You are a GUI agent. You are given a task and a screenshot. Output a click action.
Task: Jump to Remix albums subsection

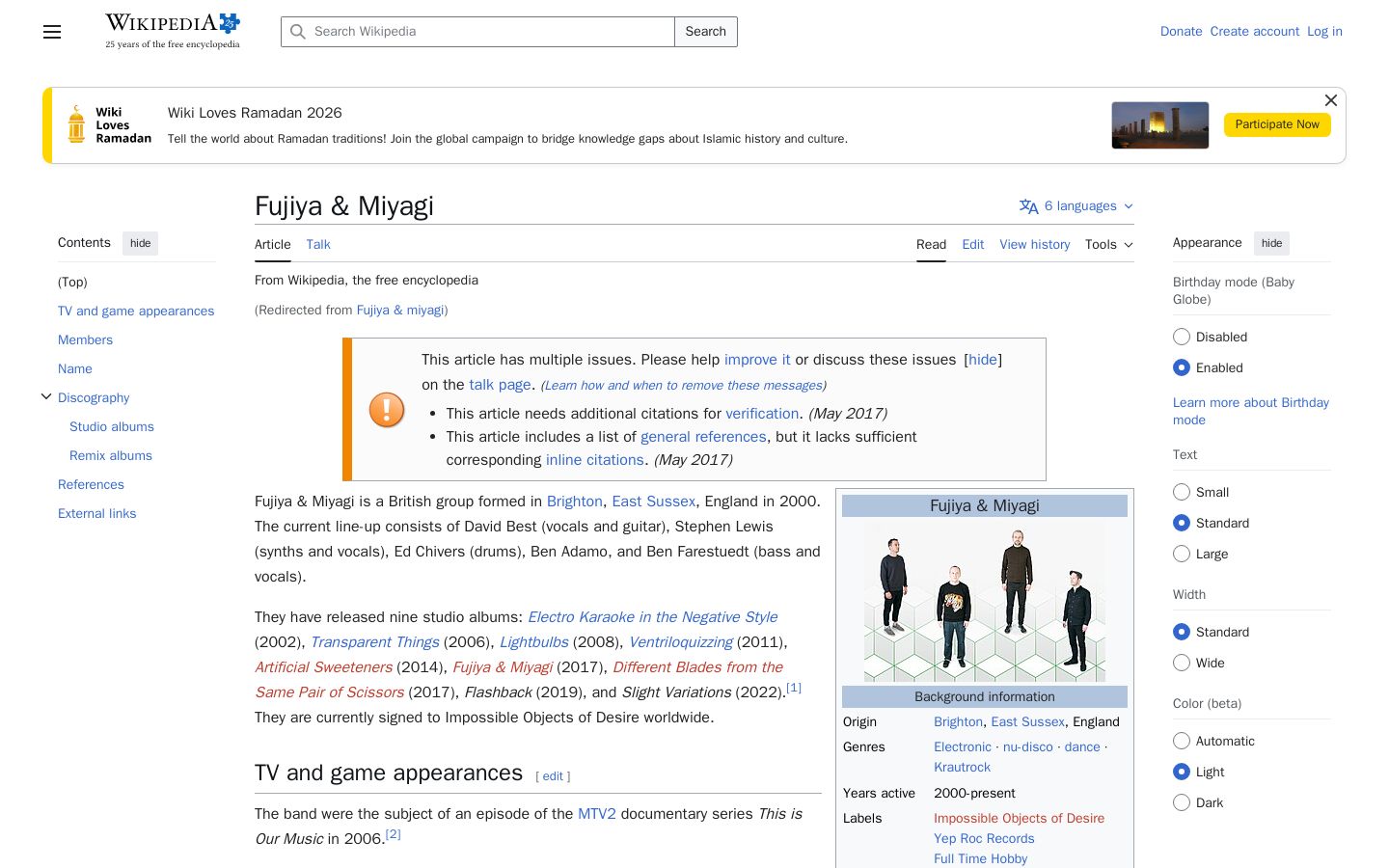[111, 455]
